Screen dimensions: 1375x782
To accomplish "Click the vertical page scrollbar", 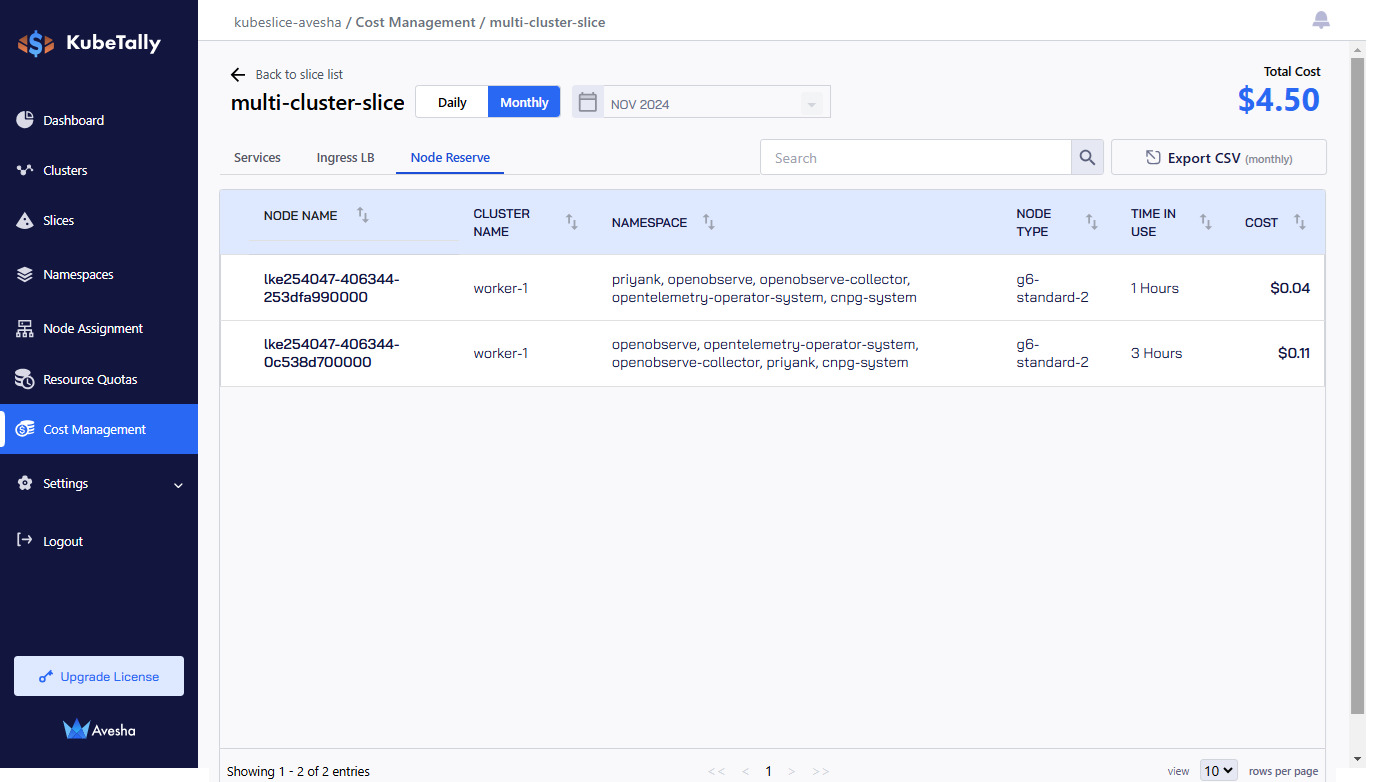I will (x=1357, y=386).
